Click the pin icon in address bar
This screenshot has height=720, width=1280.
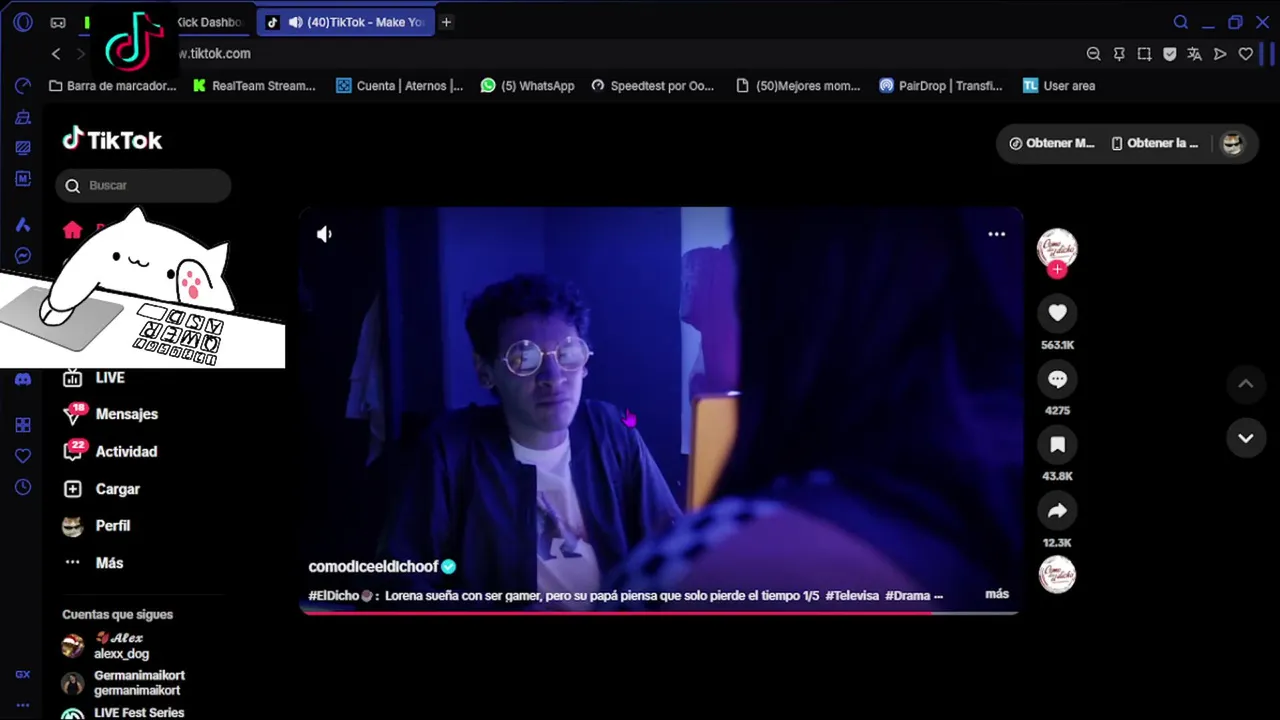point(1119,54)
